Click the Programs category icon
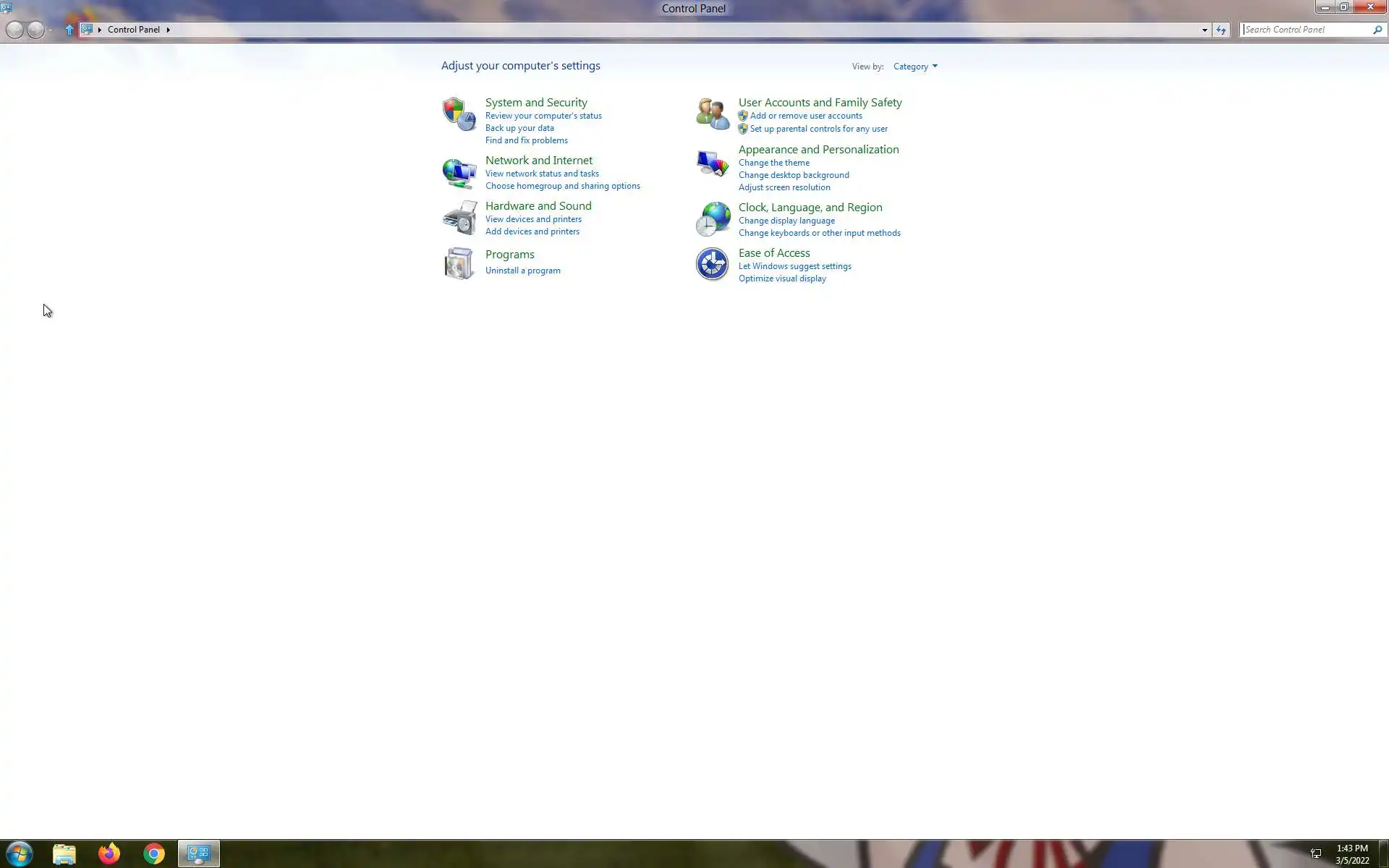Image resolution: width=1389 pixels, height=868 pixels. [x=459, y=263]
